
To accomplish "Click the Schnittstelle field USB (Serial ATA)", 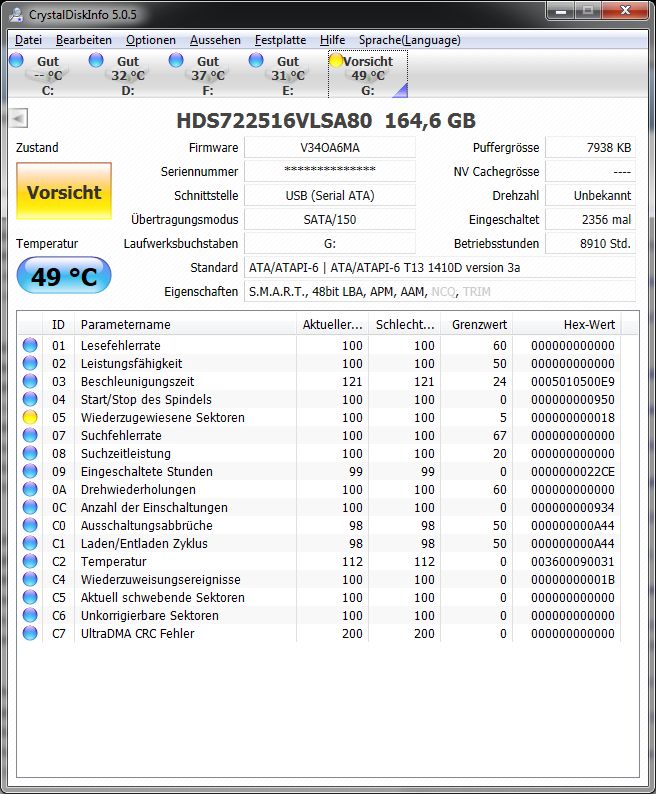I will point(330,195).
